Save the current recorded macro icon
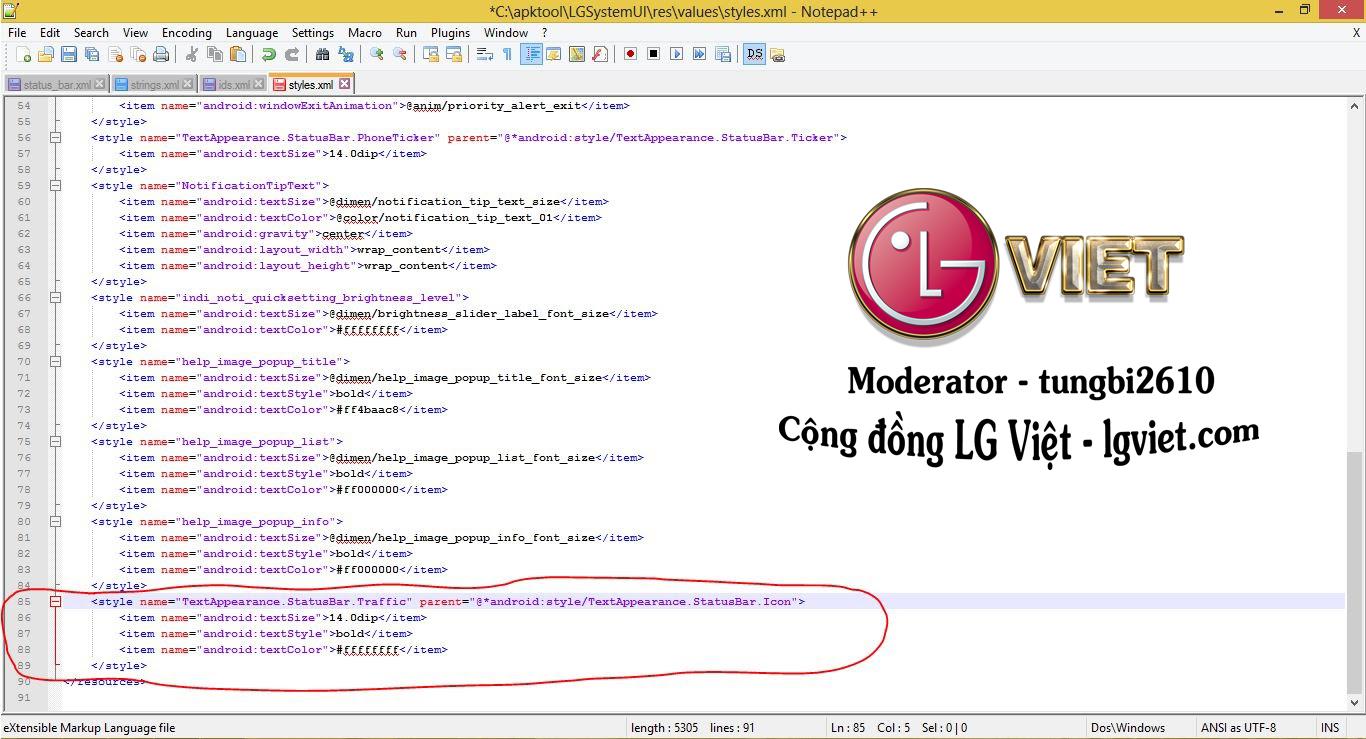Image resolution: width=1366 pixels, height=739 pixels. coord(722,54)
